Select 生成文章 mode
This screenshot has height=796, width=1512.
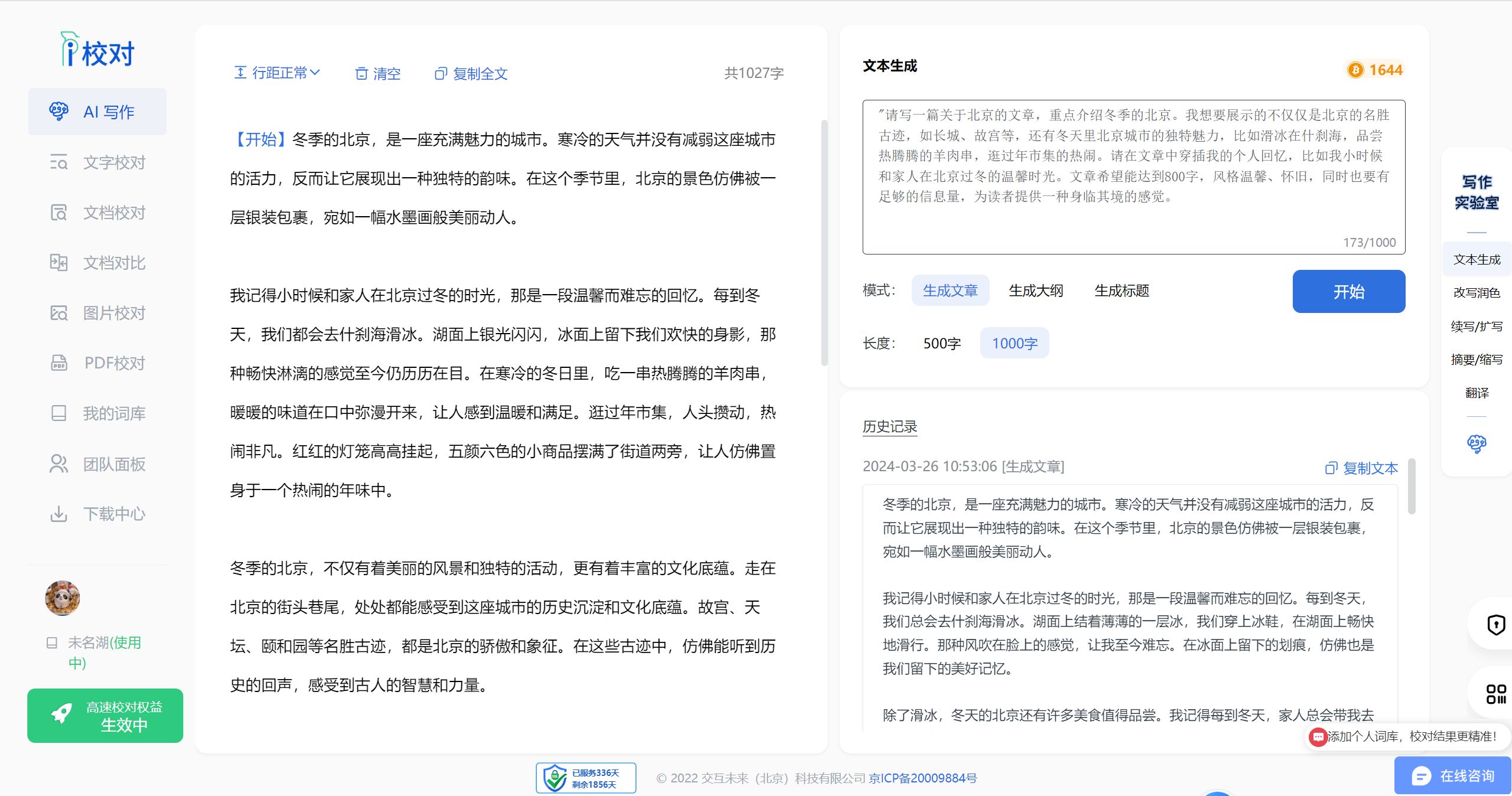coord(950,291)
